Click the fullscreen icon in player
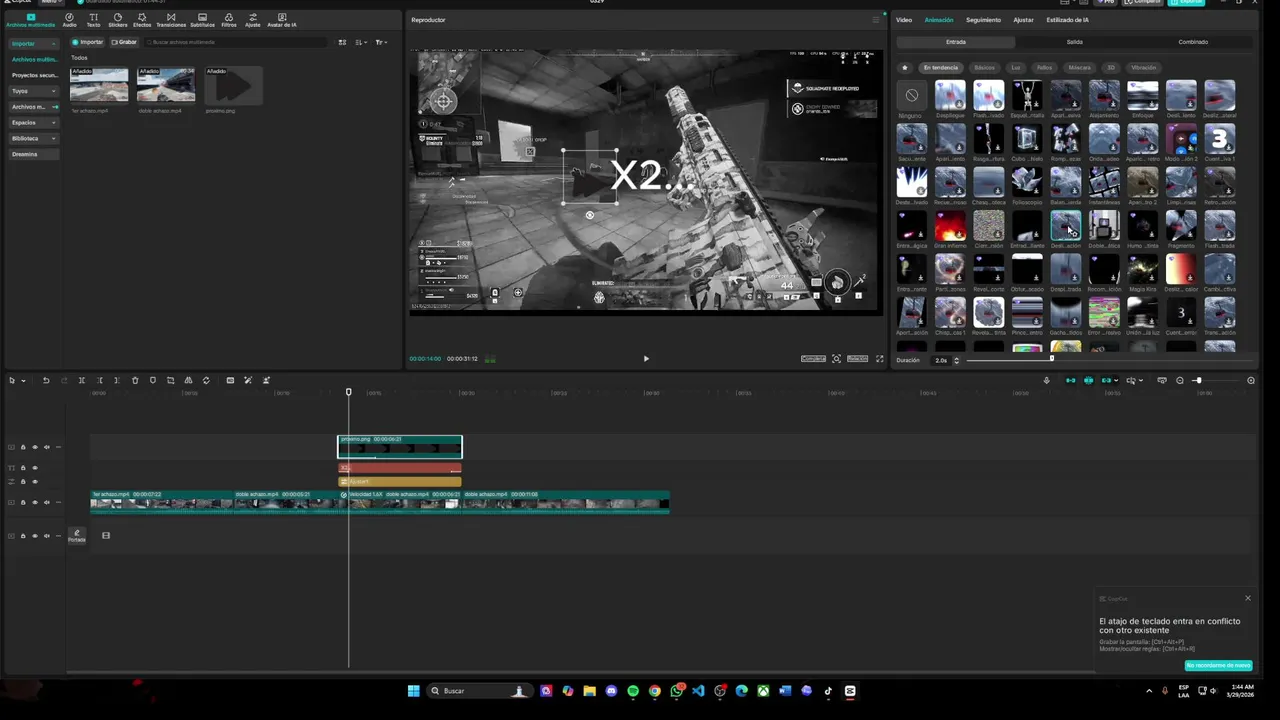Viewport: 1280px width, 720px height. click(x=880, y=359)
